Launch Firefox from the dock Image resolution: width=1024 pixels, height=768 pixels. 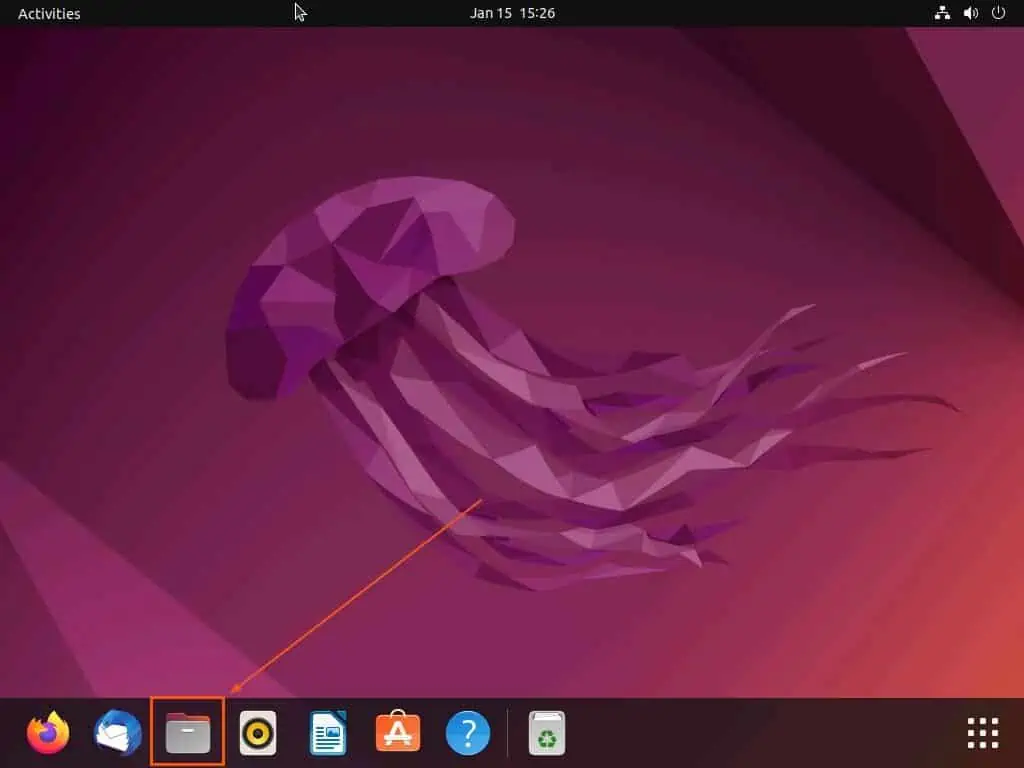coord(47,732)
